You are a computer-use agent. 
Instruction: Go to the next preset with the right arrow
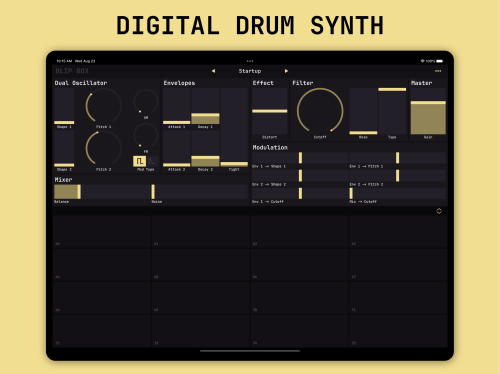click(x=286, y=71)
